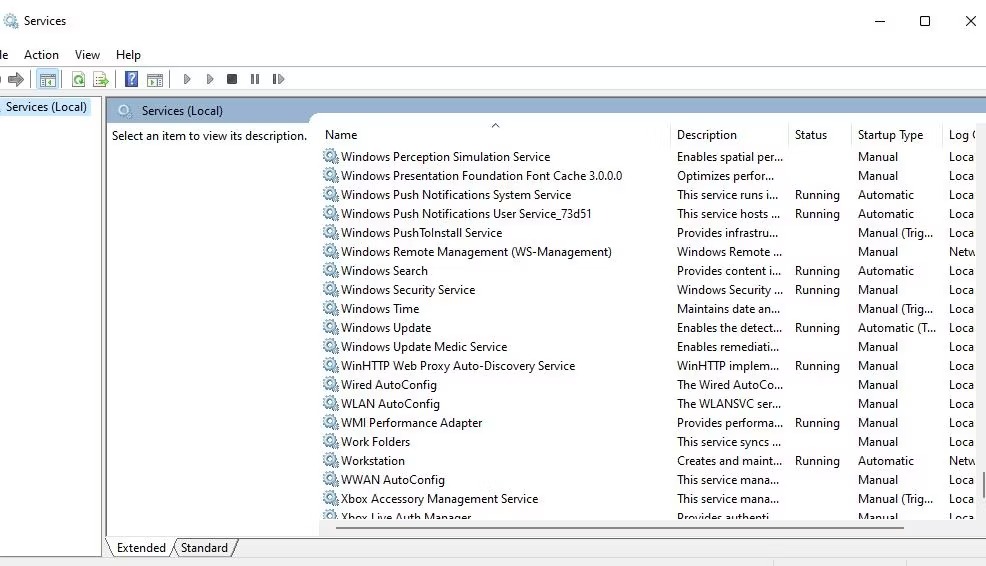Click gear icon of Wired AutoConfig service
Viewport: 986px width, 566px height.
pos(331,385)
